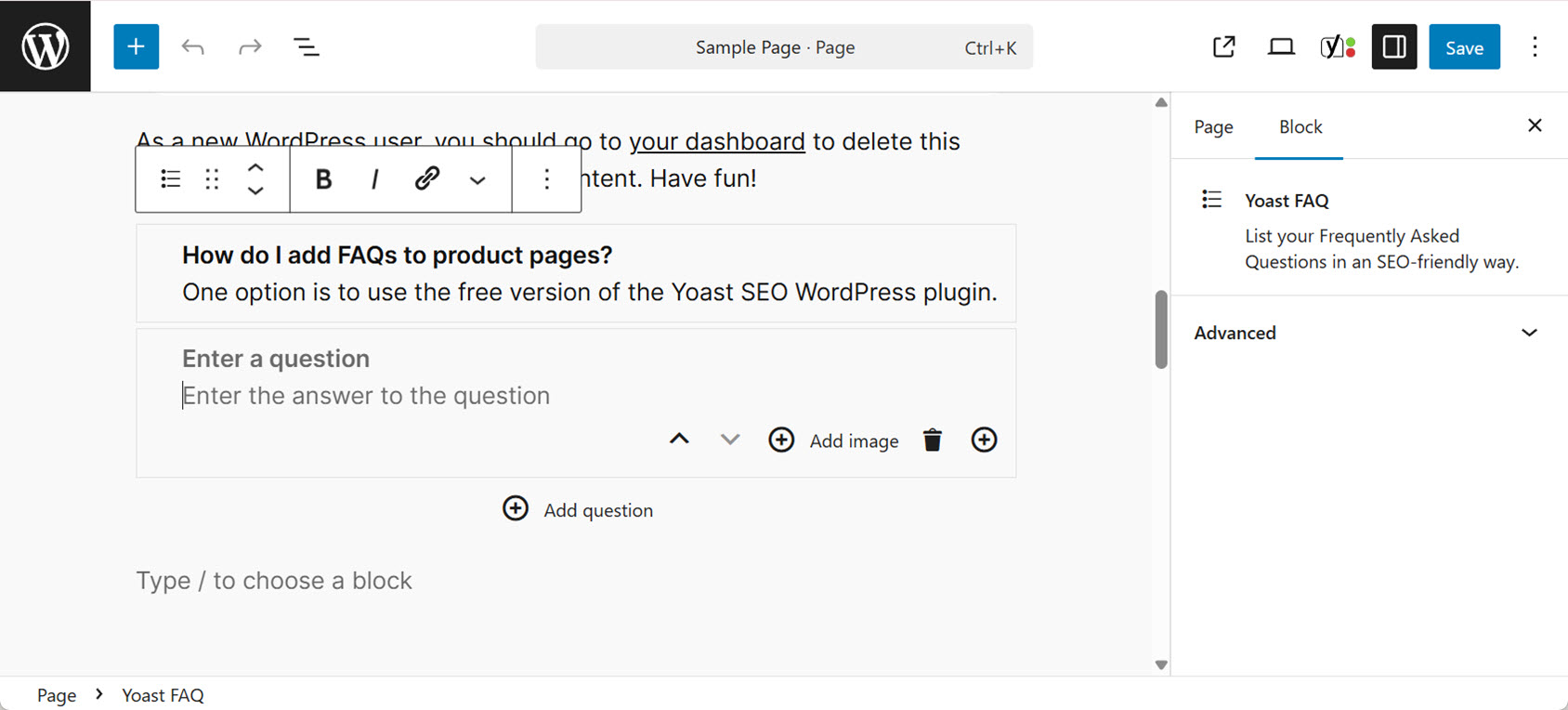The width and height of the screenshot is (1568, 710).
Task: Save the page
Action: 1464,47
